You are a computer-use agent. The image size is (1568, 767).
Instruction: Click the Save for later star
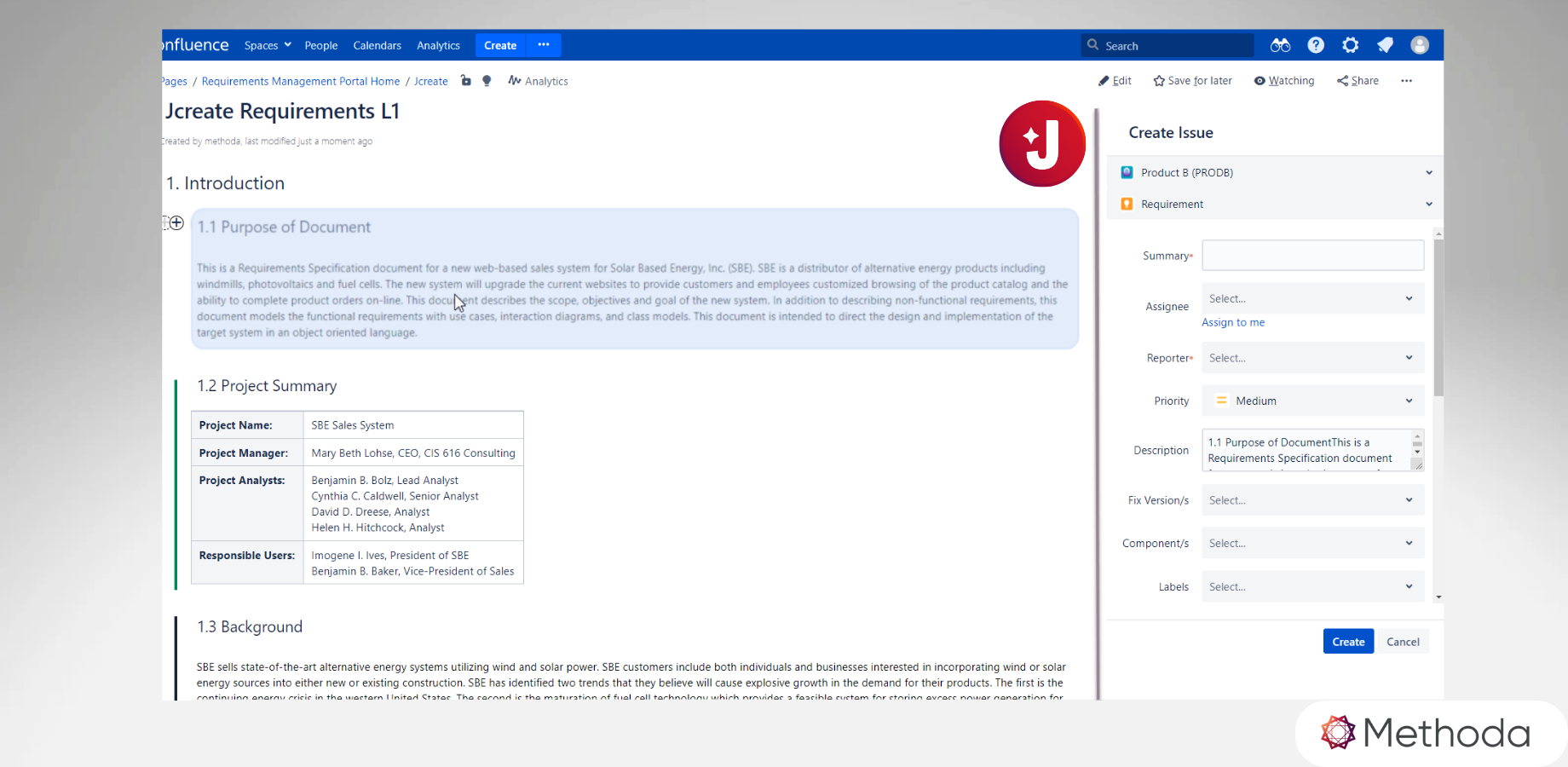coord(1192,81)
